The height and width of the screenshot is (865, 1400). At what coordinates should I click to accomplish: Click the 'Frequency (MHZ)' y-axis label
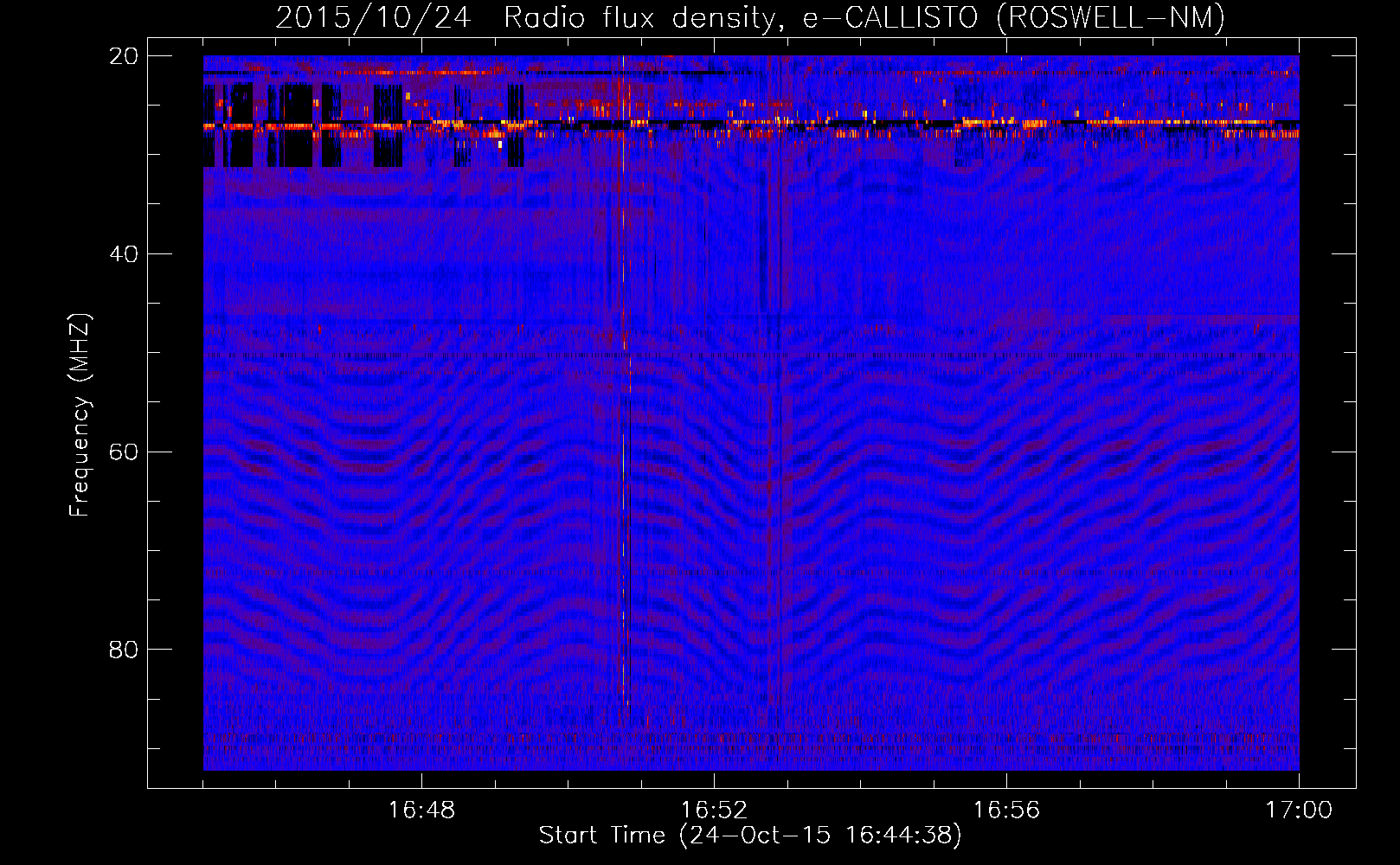[80, 415]
